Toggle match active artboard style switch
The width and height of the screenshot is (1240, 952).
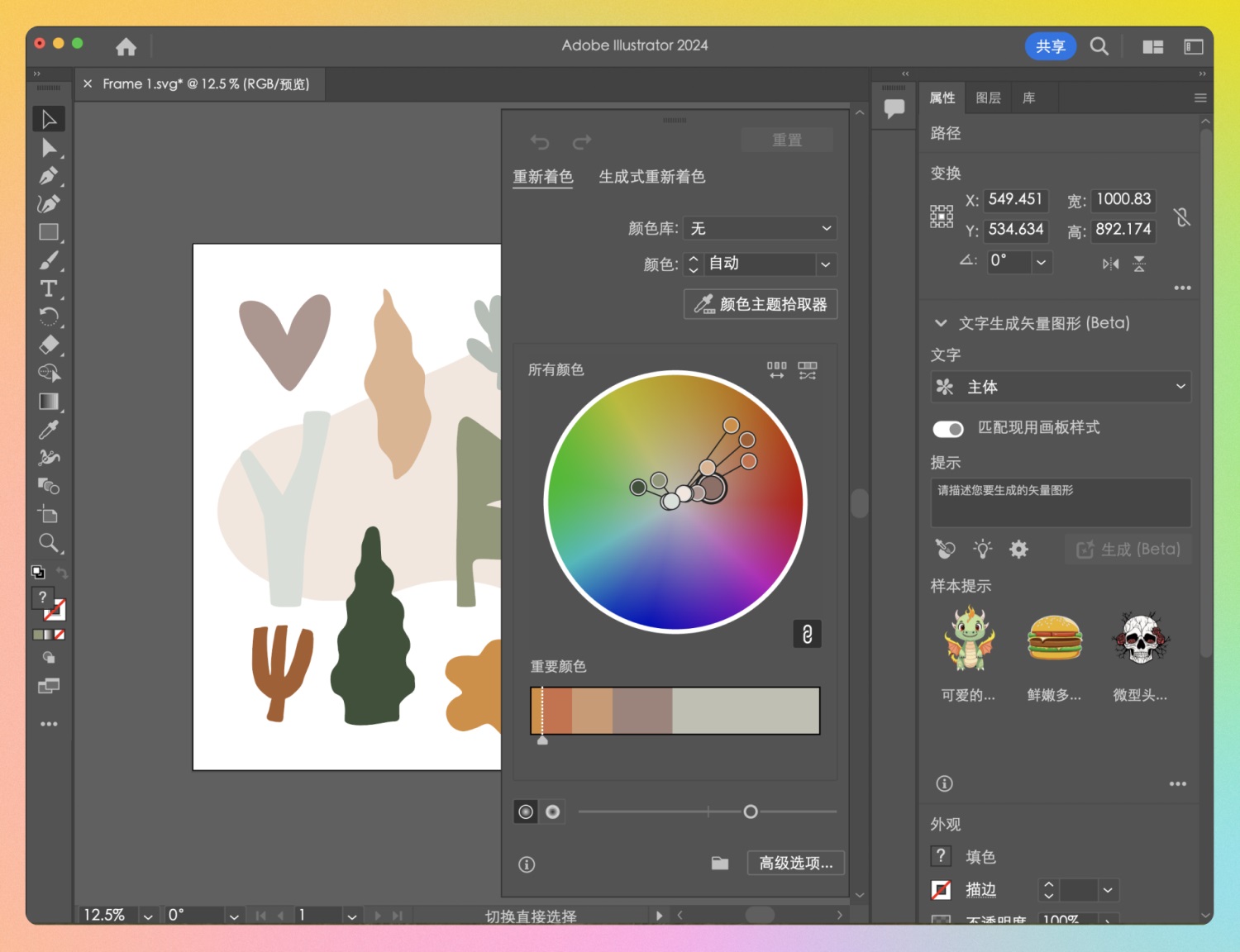pyautogui.click(x=948, y=429)
